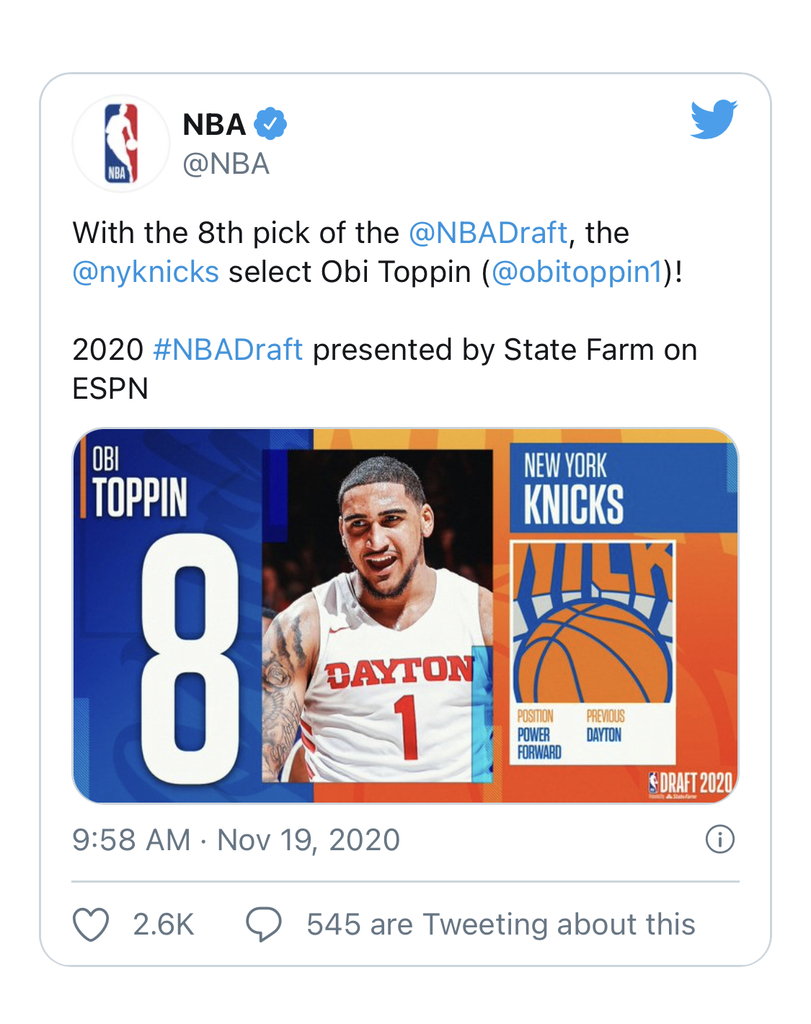Click the New York Knicks banner in image

[x=624, y=488]
